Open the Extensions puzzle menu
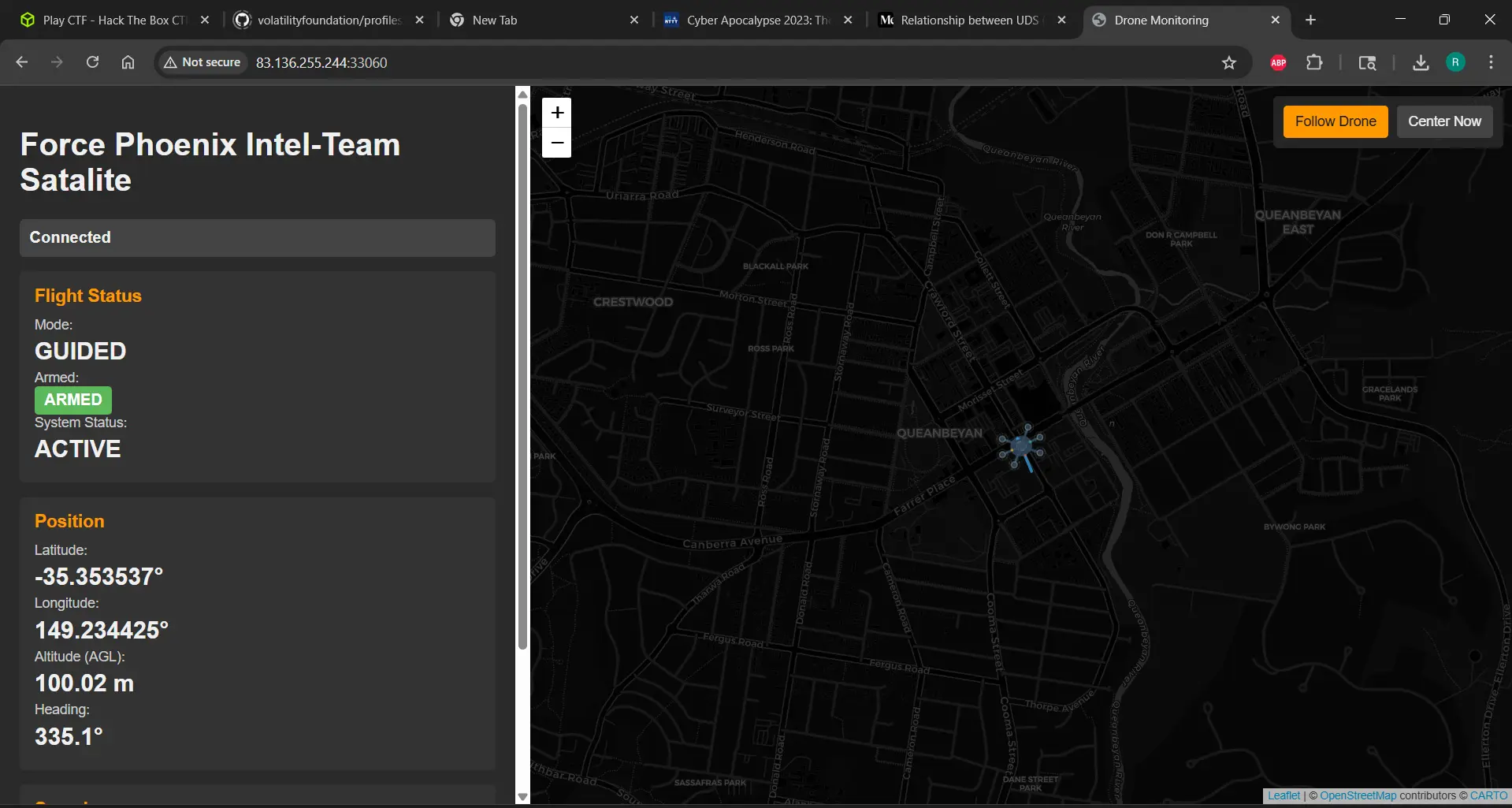This screenshot has height=808, width=1512. pos(1314,62)
